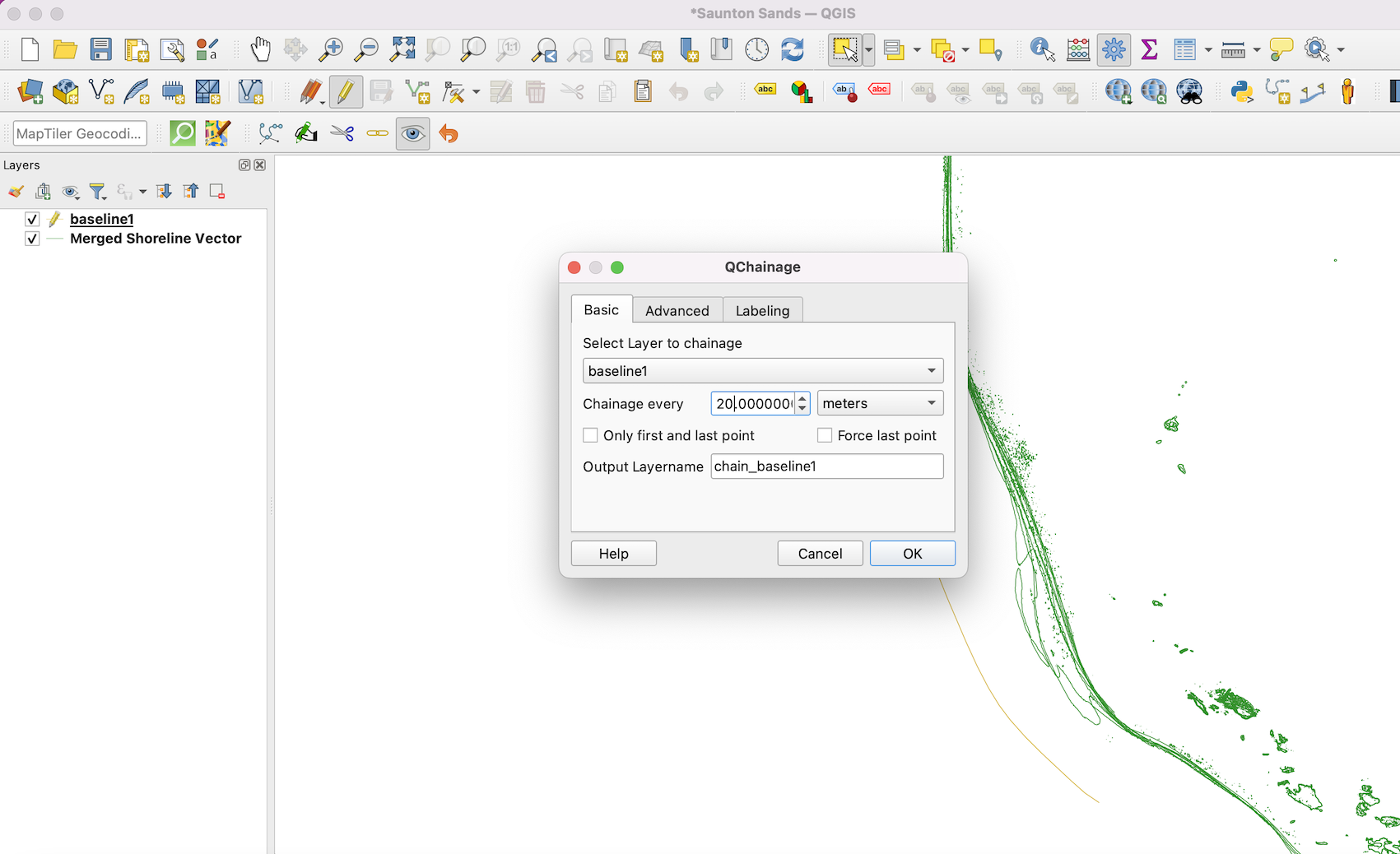1400x854 pixels.
Task: Enable Only first and last point
Action: (590, 435)
